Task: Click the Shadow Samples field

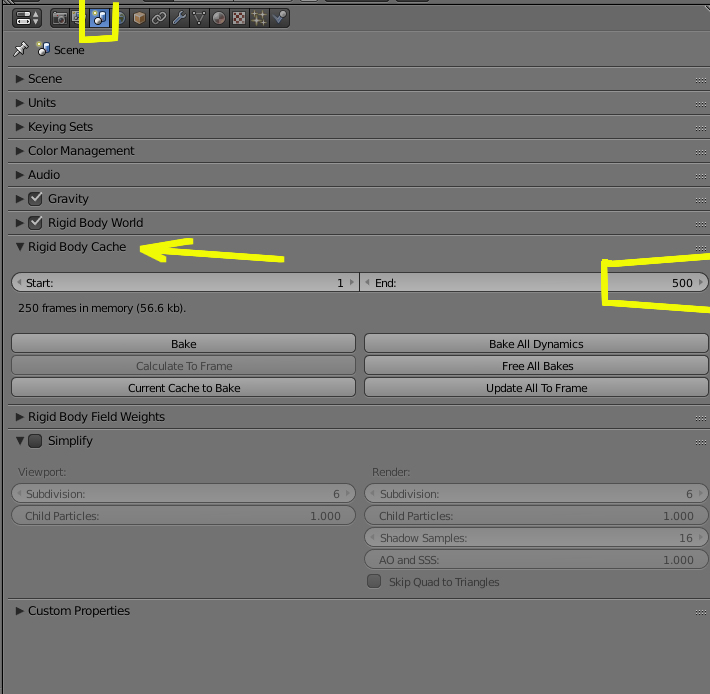Action: pos(536,538)
